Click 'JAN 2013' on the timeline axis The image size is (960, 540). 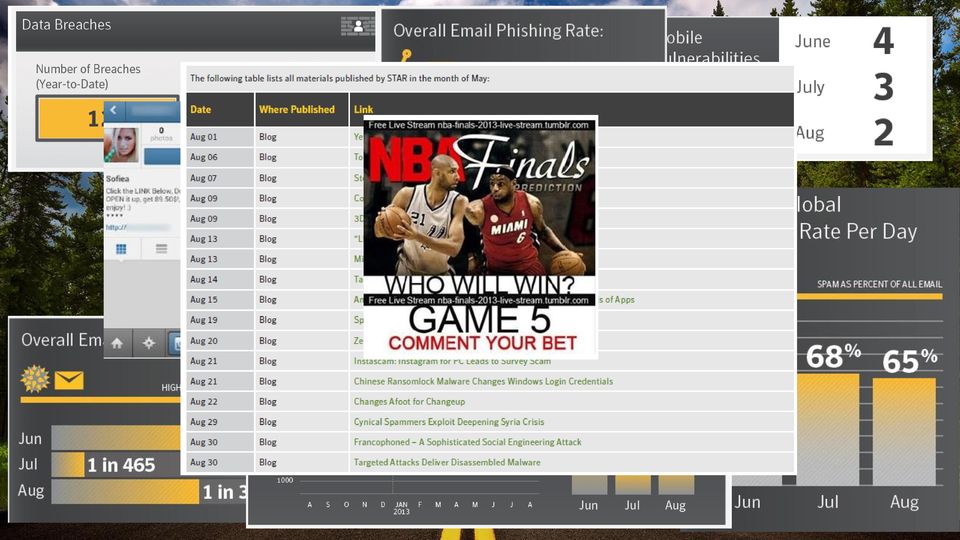coord(401,508)
